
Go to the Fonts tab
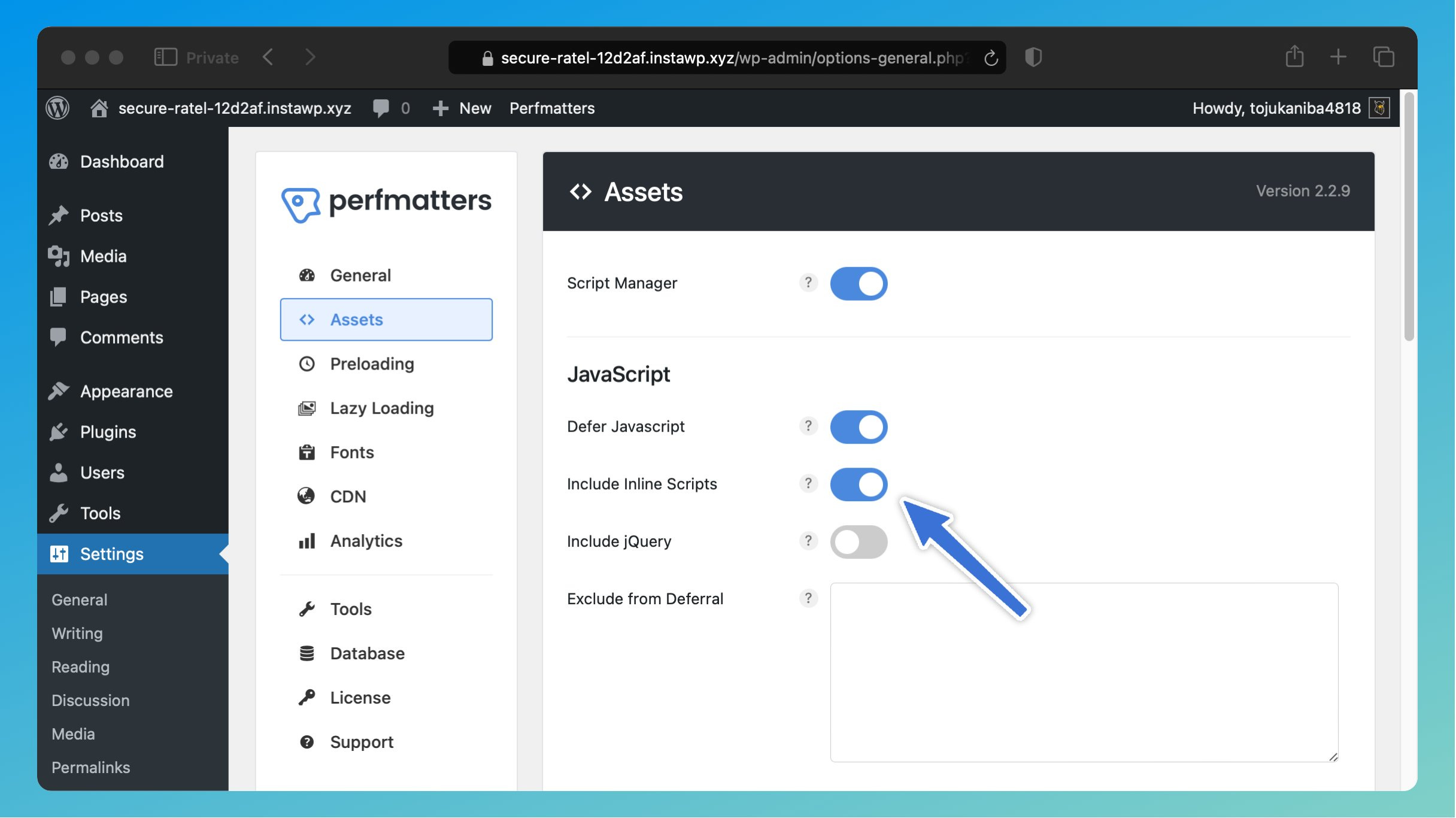[x=386, y=453]
